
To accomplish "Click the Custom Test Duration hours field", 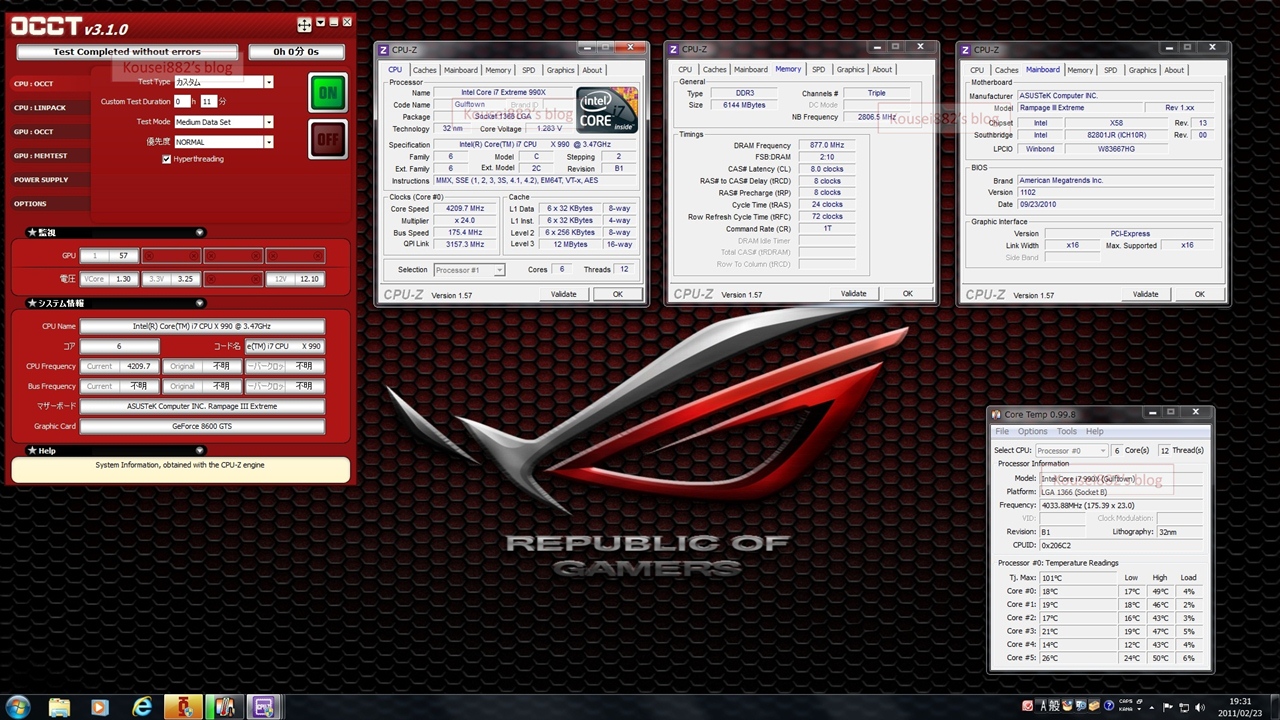I will click(181, 102).
